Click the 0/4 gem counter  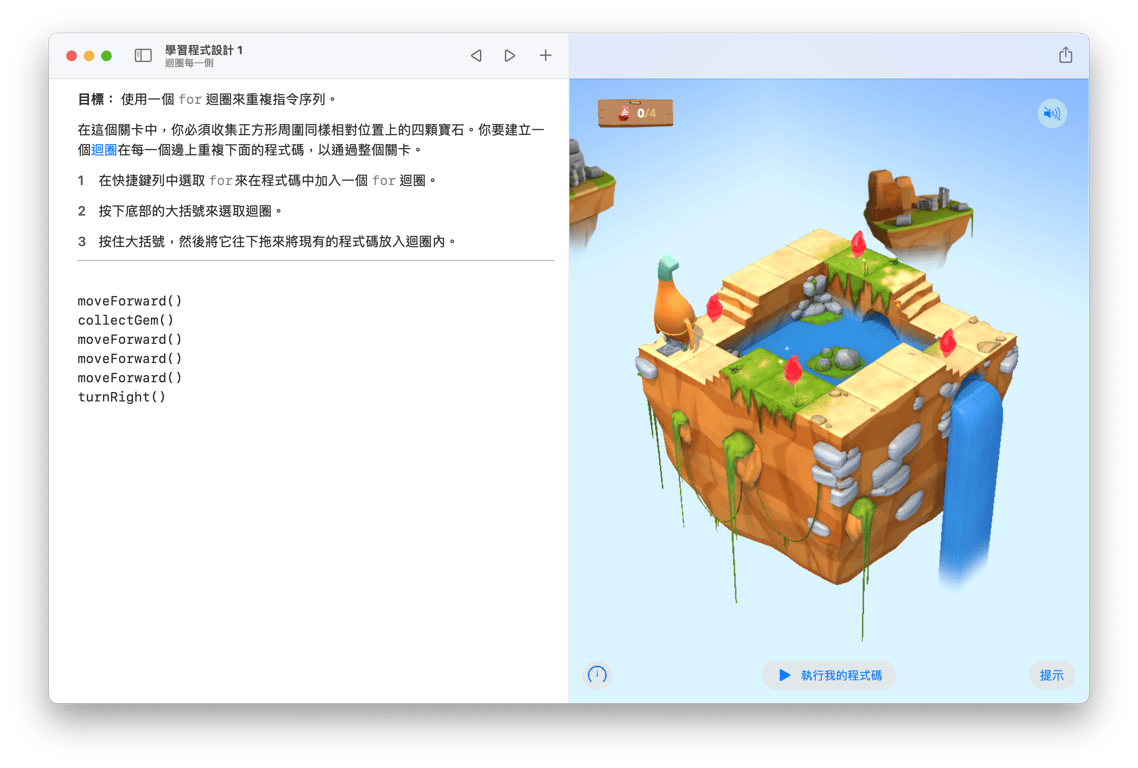pos(635,113)
